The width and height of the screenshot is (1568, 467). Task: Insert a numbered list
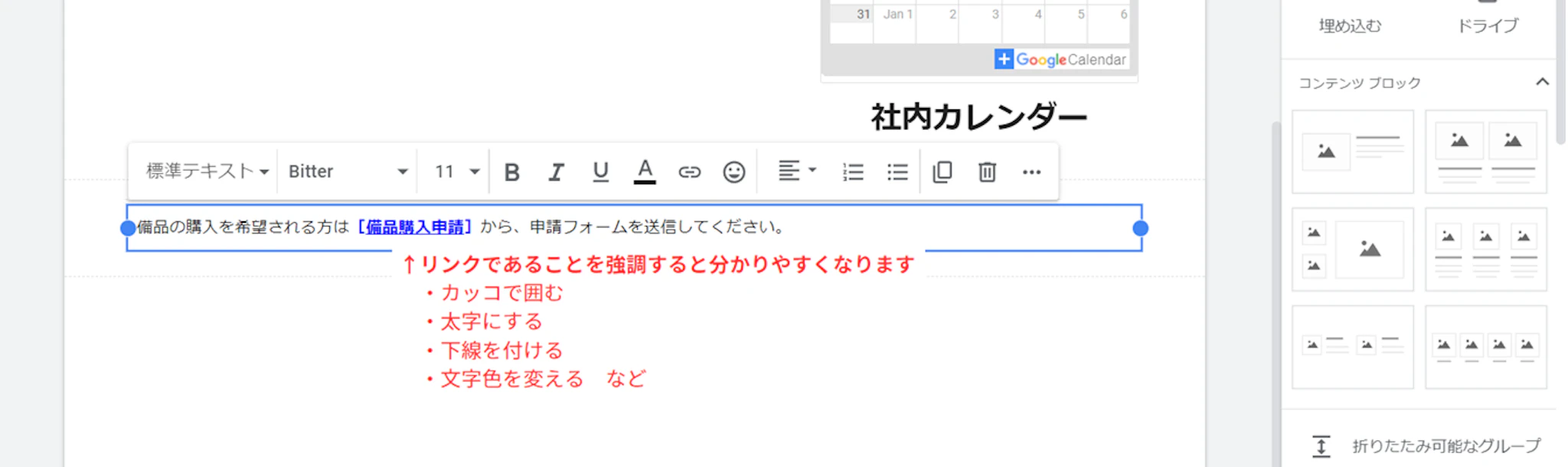tap(853, 172)
